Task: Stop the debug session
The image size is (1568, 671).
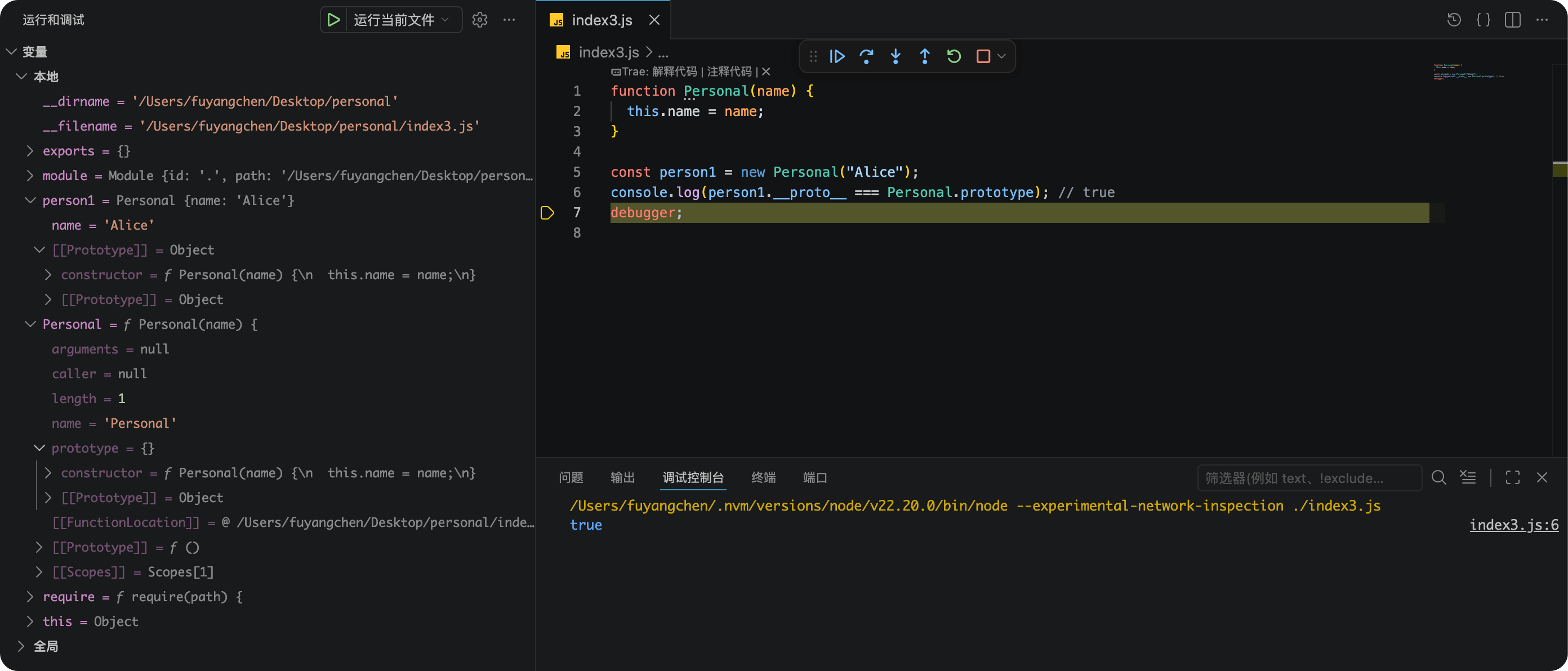Action: click(982, 57)
